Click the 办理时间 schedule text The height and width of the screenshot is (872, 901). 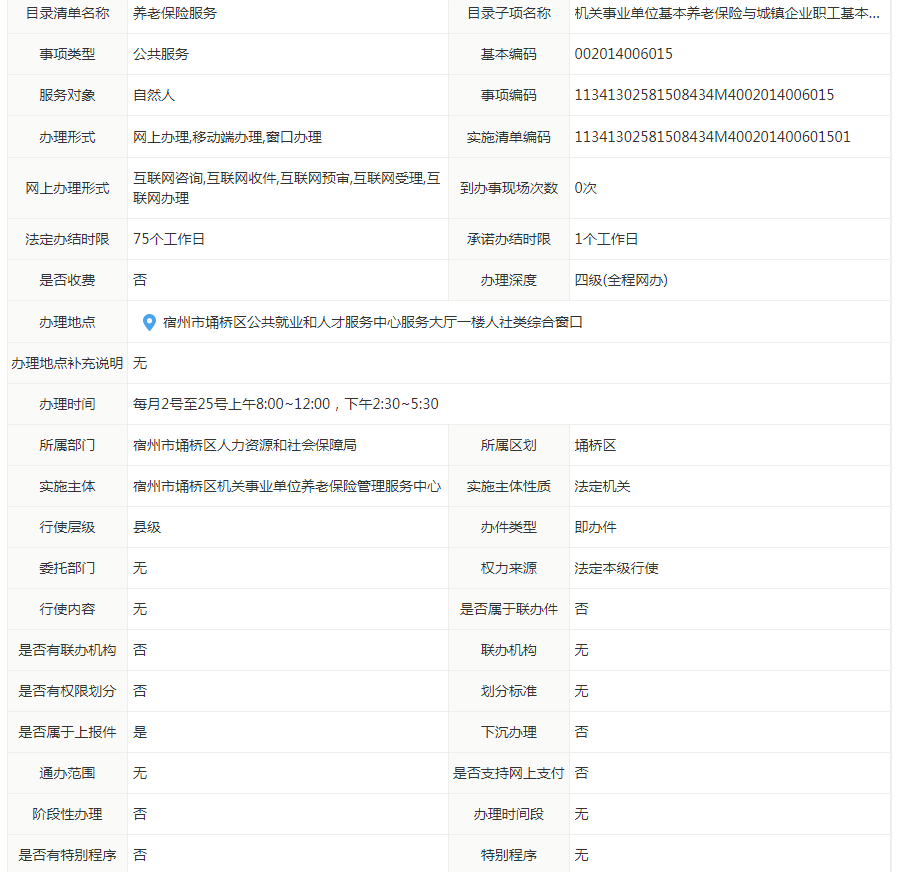(285, 404)
